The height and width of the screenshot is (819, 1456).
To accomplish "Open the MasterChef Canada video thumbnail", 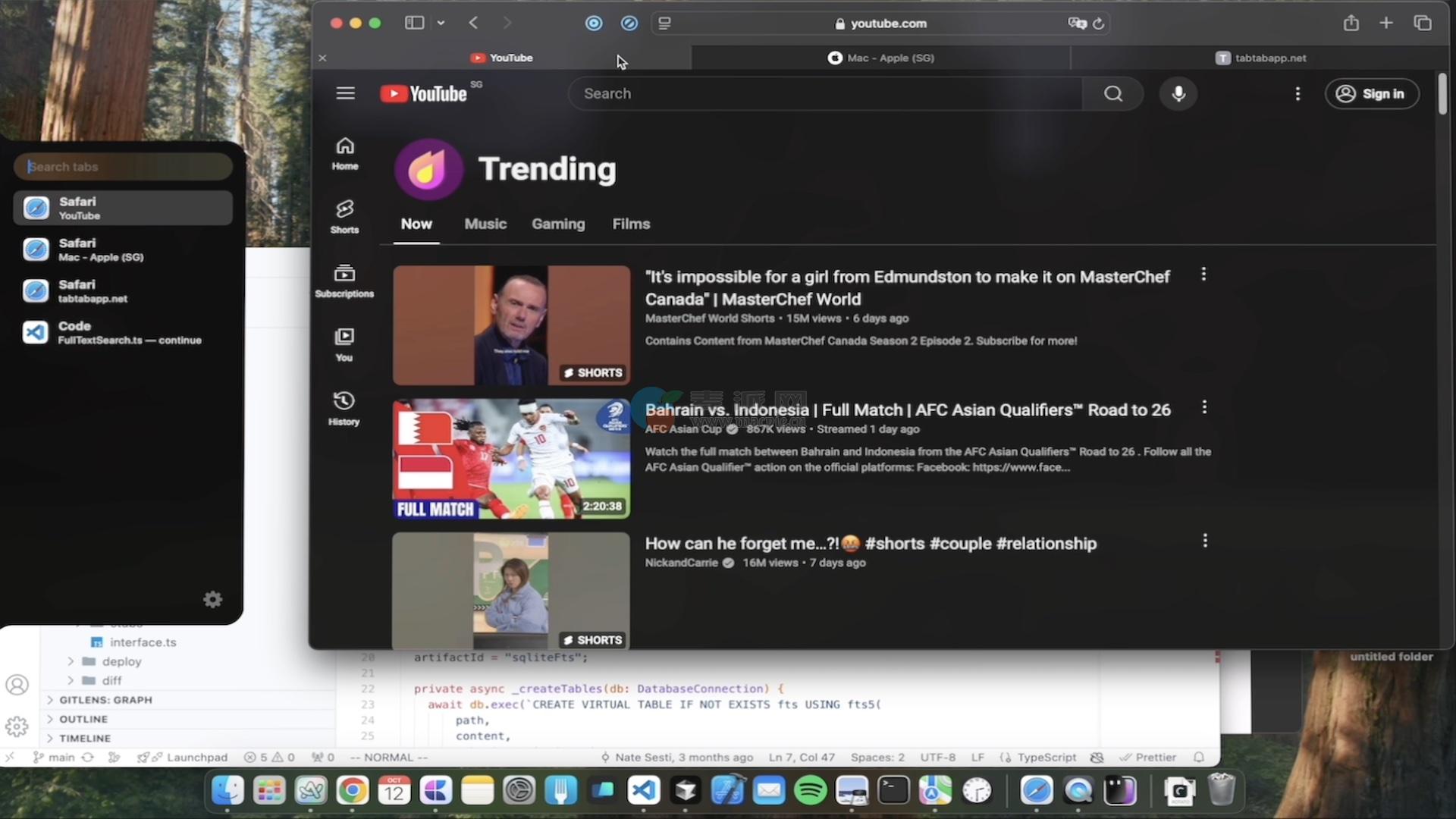I will tap(511, 325).
